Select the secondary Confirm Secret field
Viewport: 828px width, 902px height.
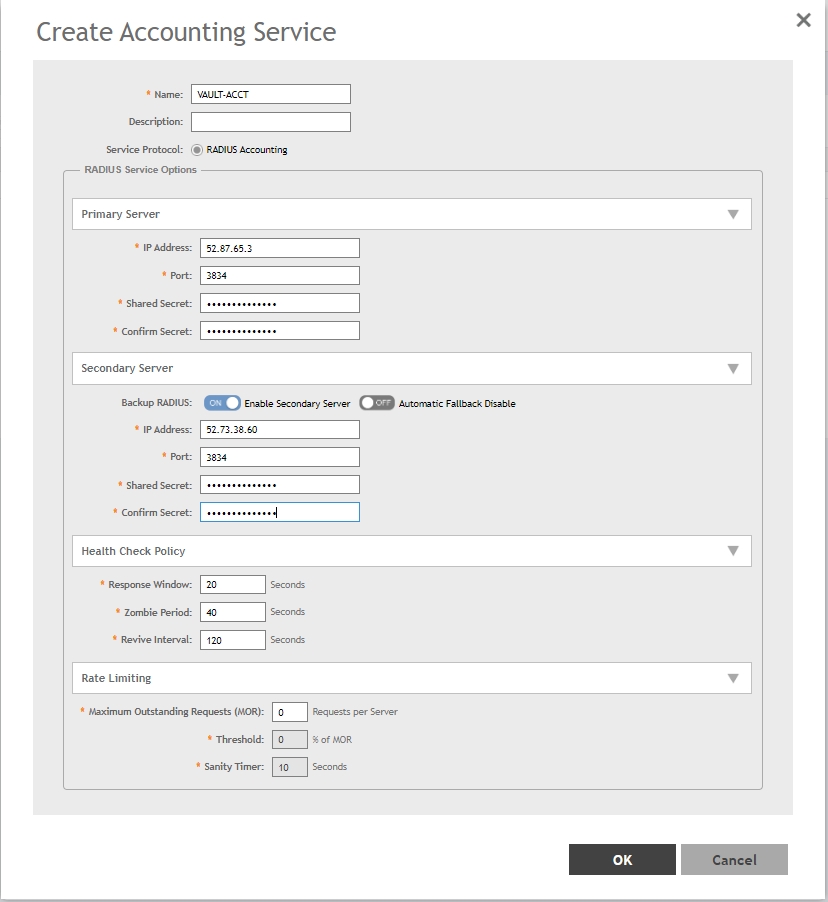click(279, 512)
